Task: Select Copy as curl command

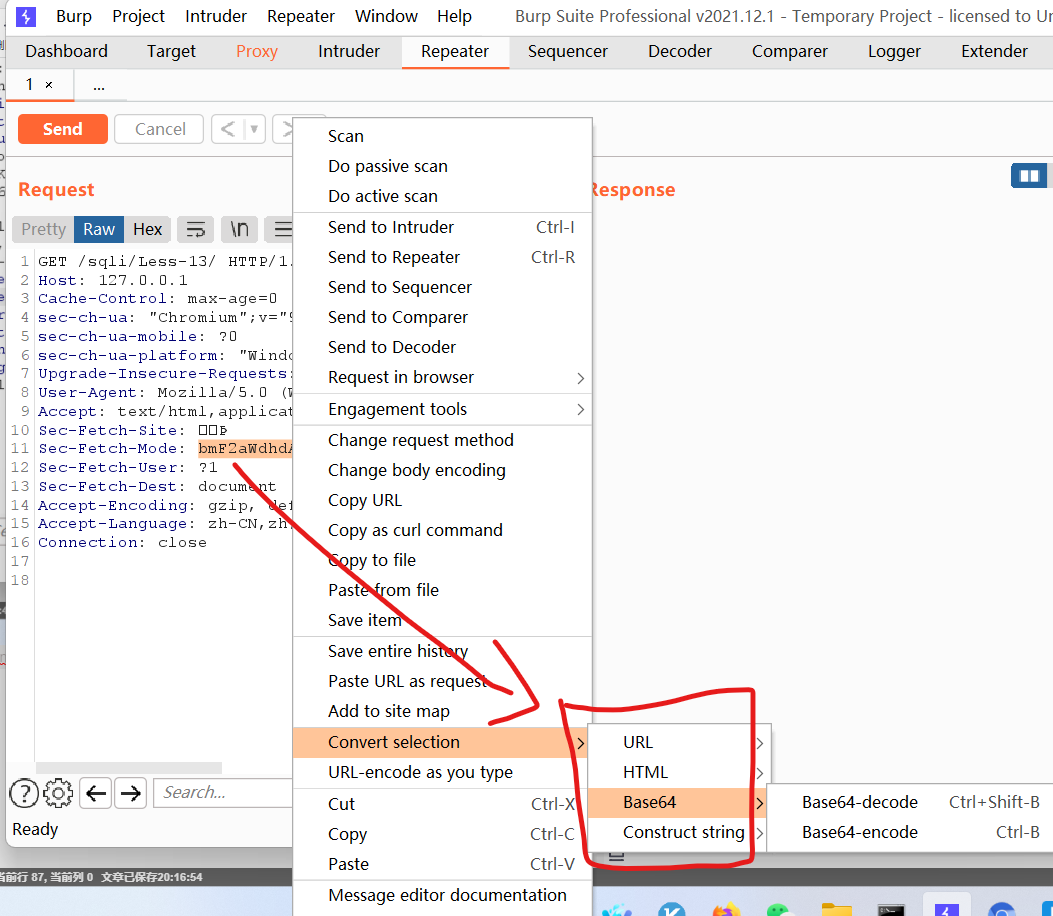Action: (x=443, y=531)
